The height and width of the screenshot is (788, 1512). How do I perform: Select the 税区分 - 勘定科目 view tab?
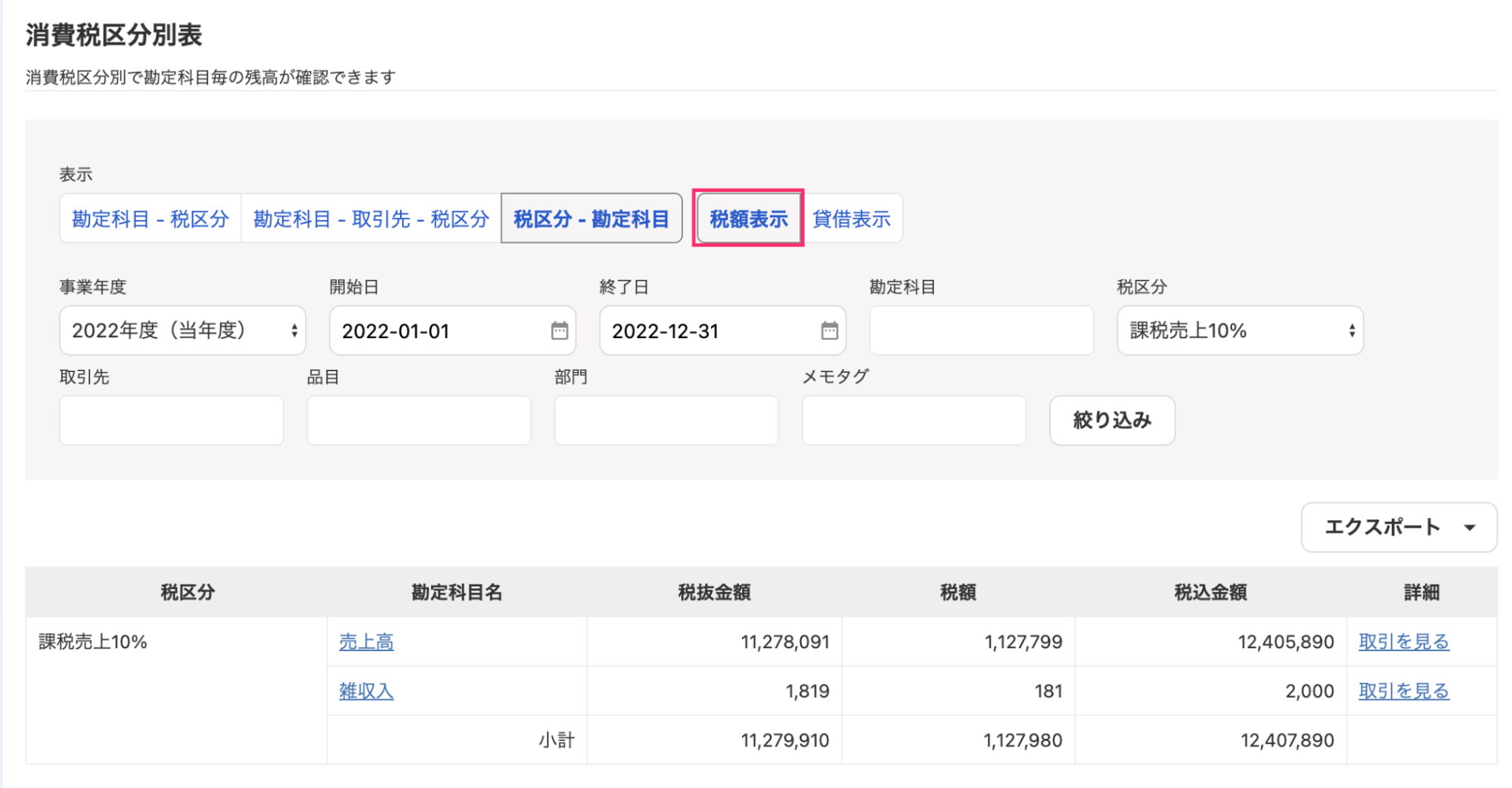click(591, 219)
